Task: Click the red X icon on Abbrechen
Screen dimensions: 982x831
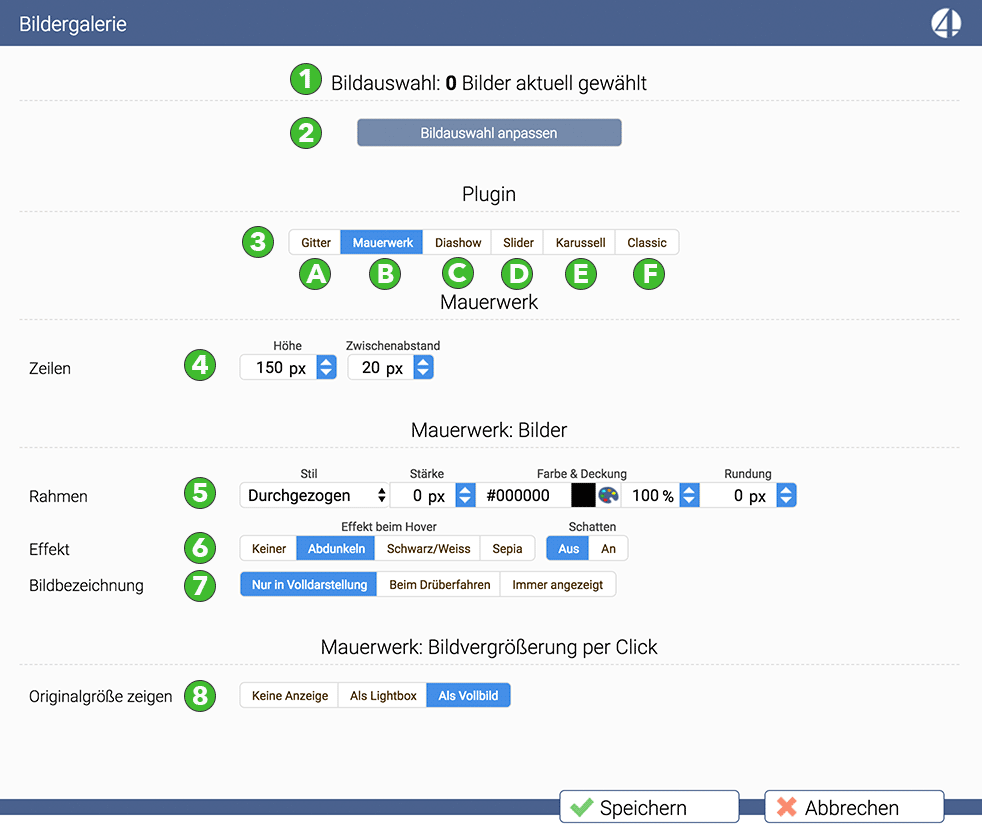Action: [787, 807]
